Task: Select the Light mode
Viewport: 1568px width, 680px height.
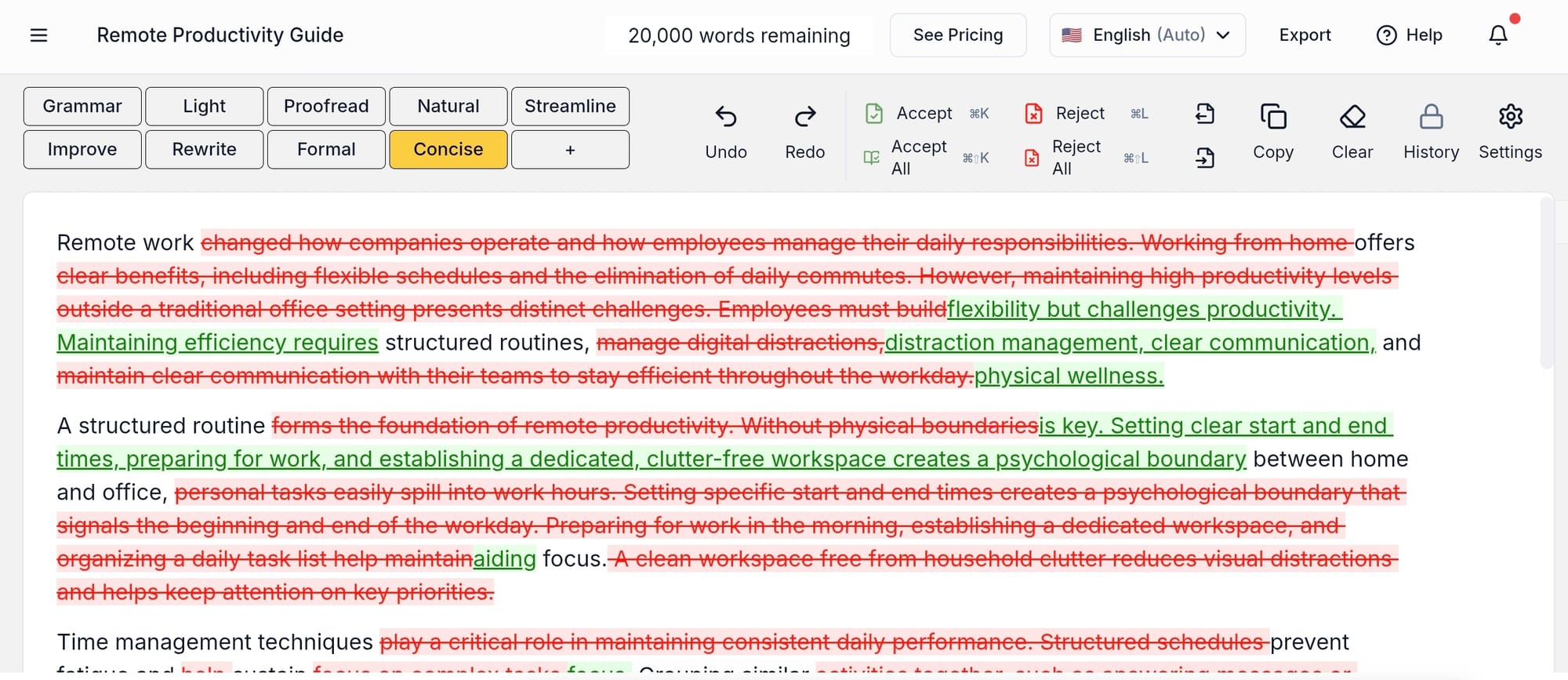Action: [x=205, y=107]
